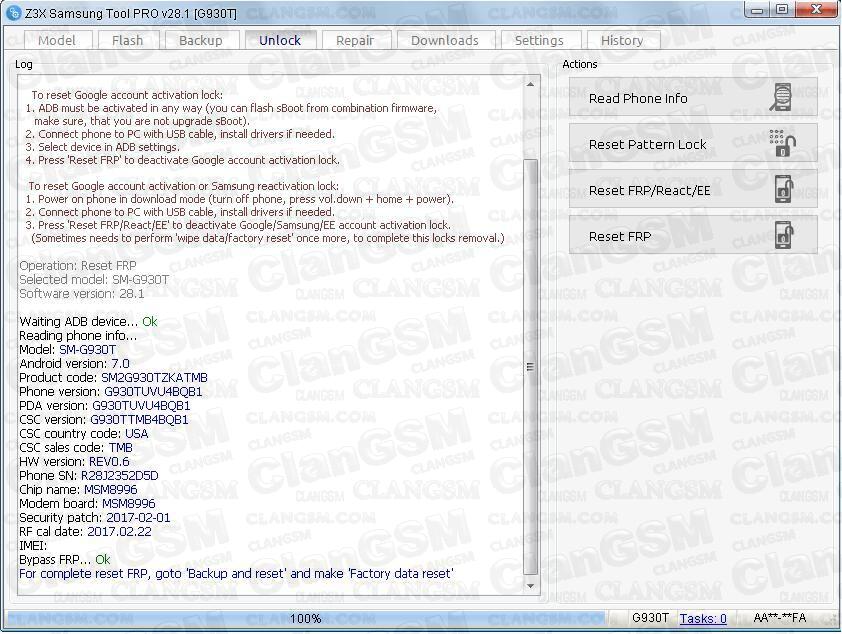Image resolution: width=842 pixels, height=634 pixels.
Task: Close the Z3X Samsung Tool window
Action: click(816, 10)
